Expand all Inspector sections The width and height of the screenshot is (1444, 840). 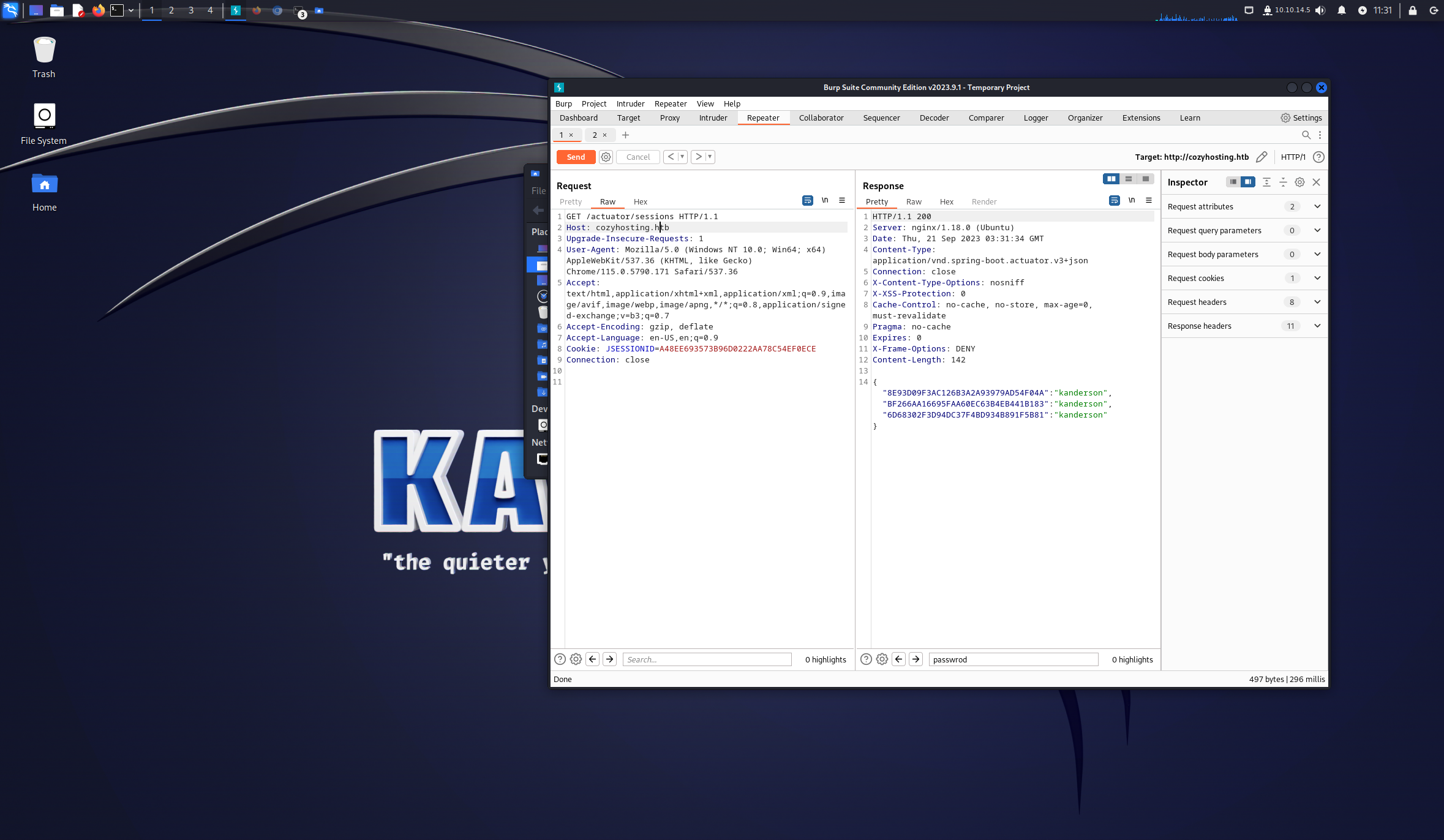pos(1266,182)
